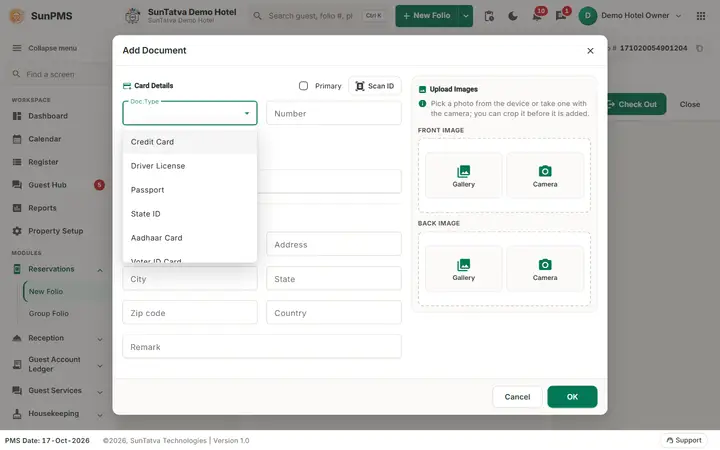The width and height of the screenshot is (720, 450).
Task: Click the Reservations module icon
Action: (17, 269)
